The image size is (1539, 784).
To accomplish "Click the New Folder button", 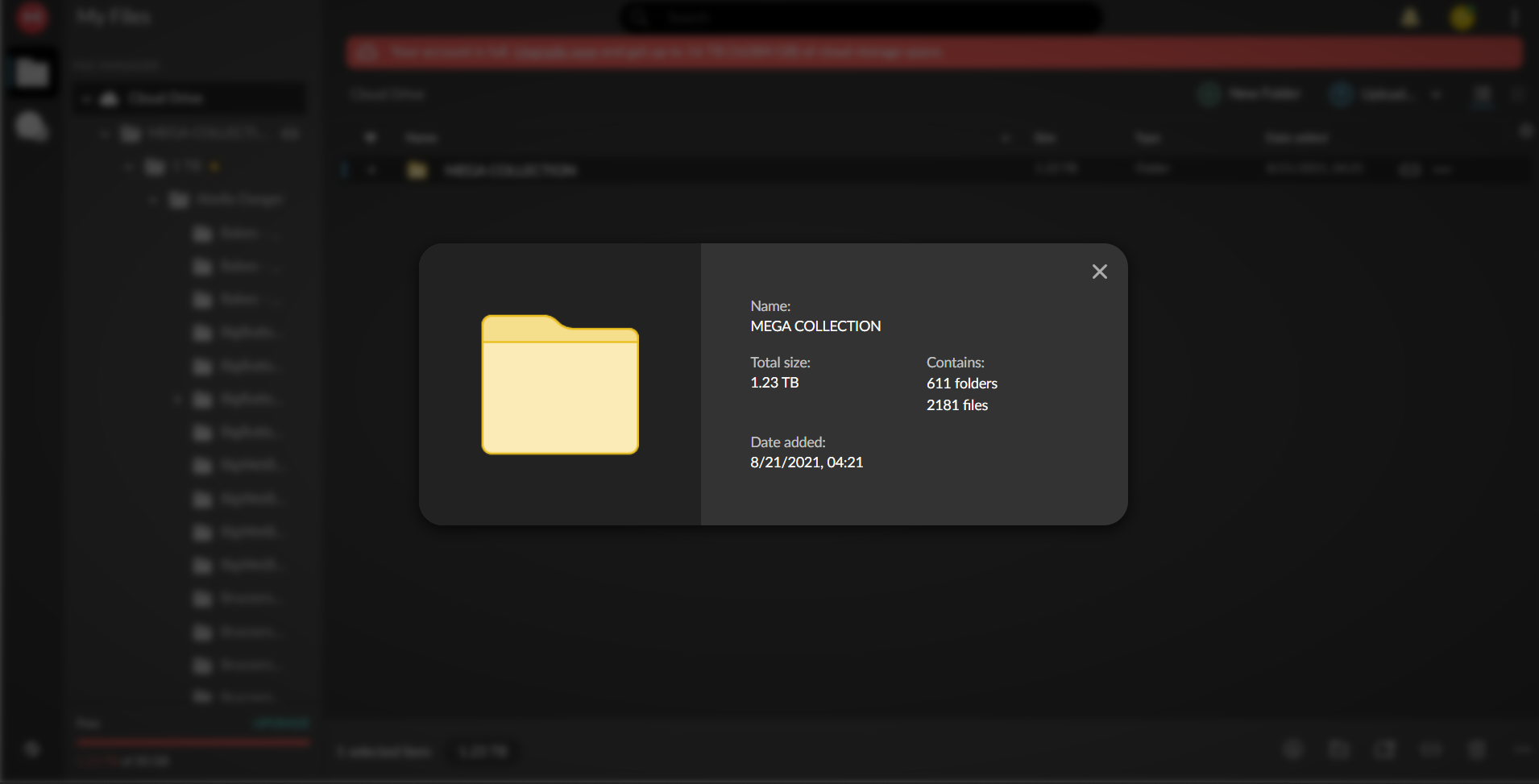I will click(x=1249, y=94).
